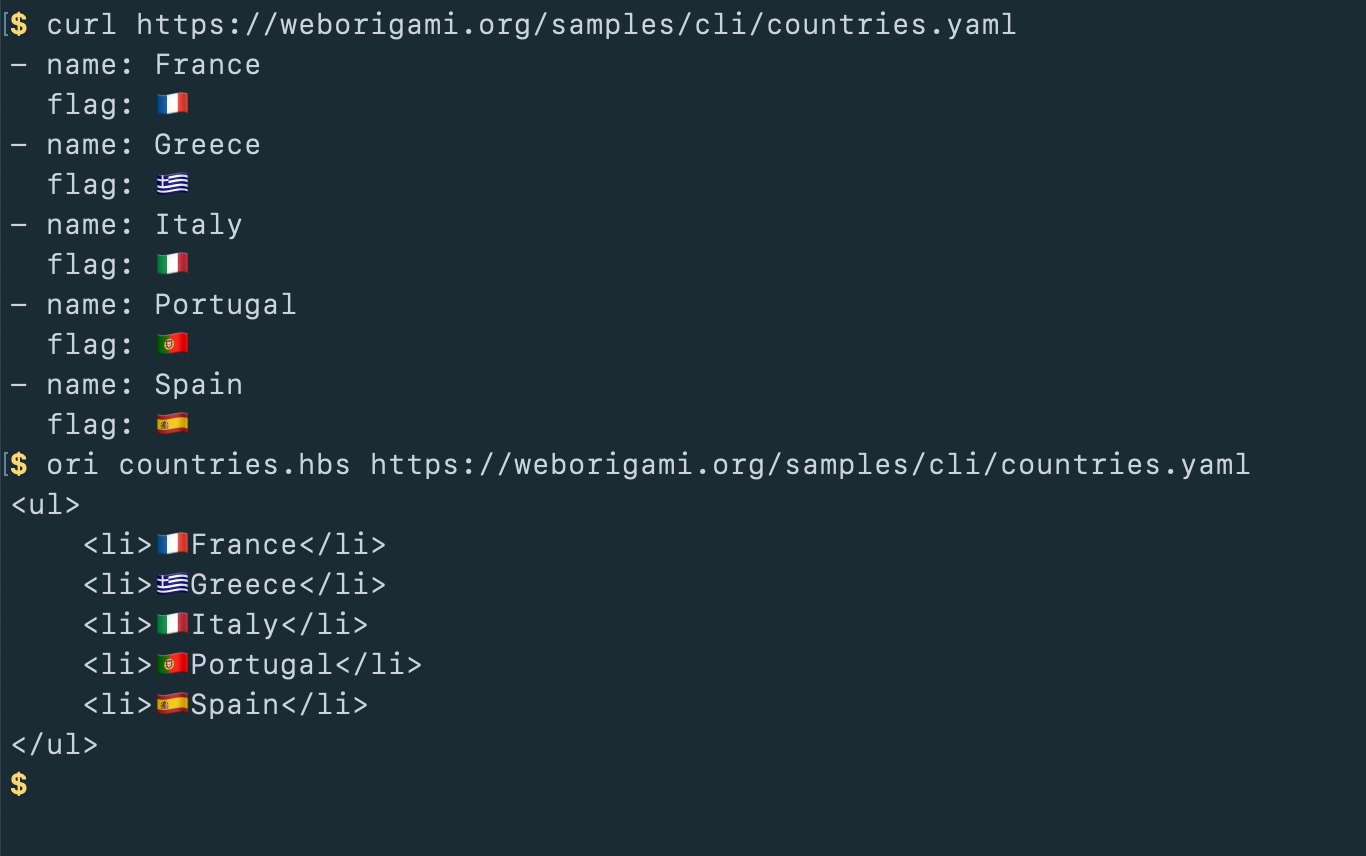Viewport: 1366px width, 856px height.
Task: Click the Portugal flag in the list item
Action: (x=172, y=664)
